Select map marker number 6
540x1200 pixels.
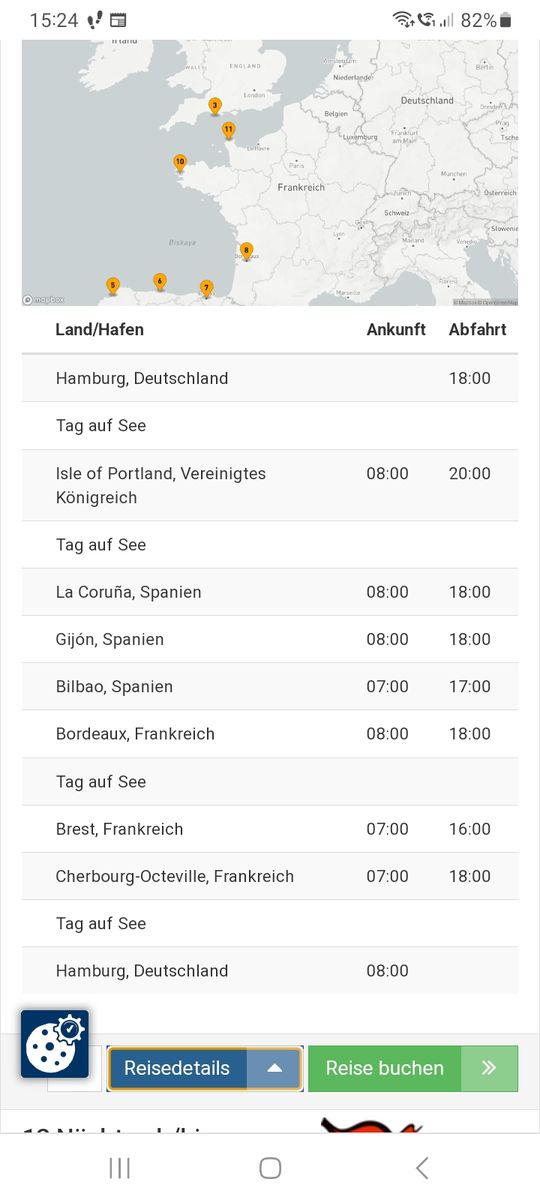coord(160,282)
